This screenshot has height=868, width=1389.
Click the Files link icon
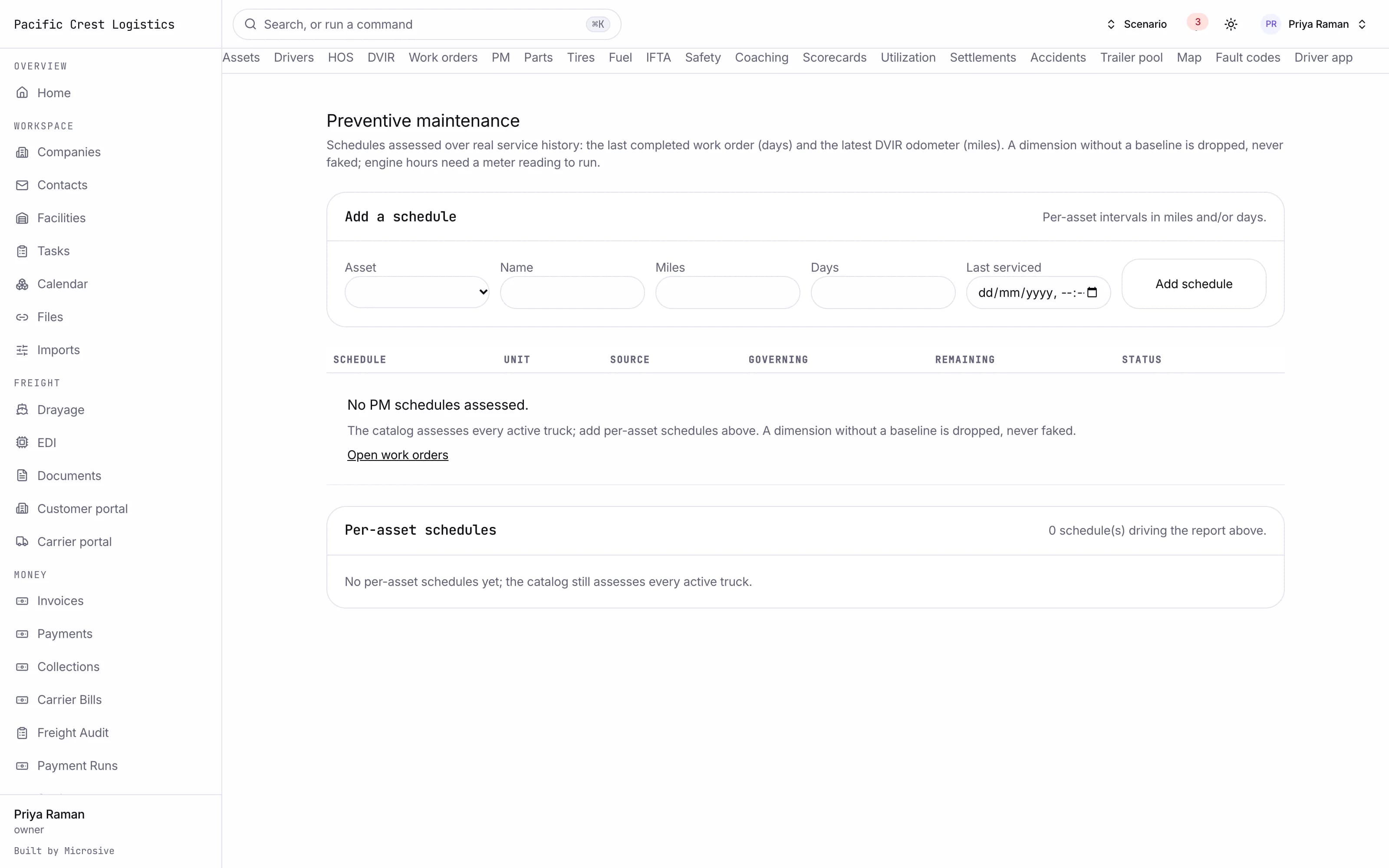pyautogui.click(x=22, y=317)
